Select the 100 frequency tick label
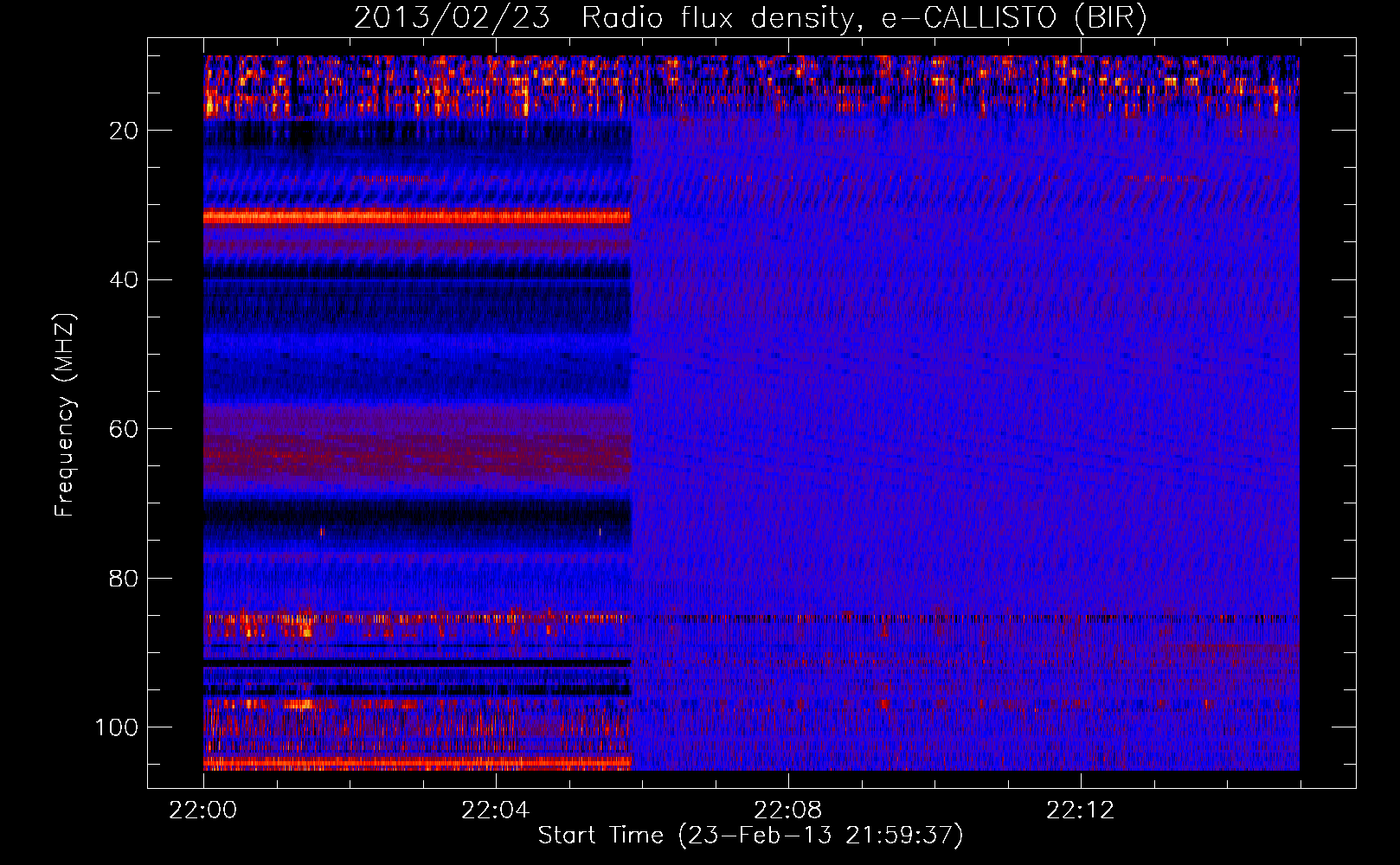Screen dimensions: 1400x865 [117, 727]
